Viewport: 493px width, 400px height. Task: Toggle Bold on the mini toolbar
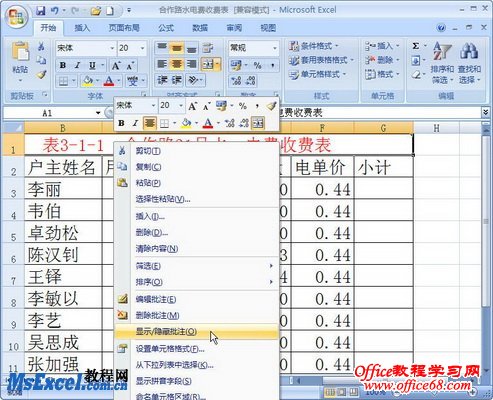(x=121, y=123)
